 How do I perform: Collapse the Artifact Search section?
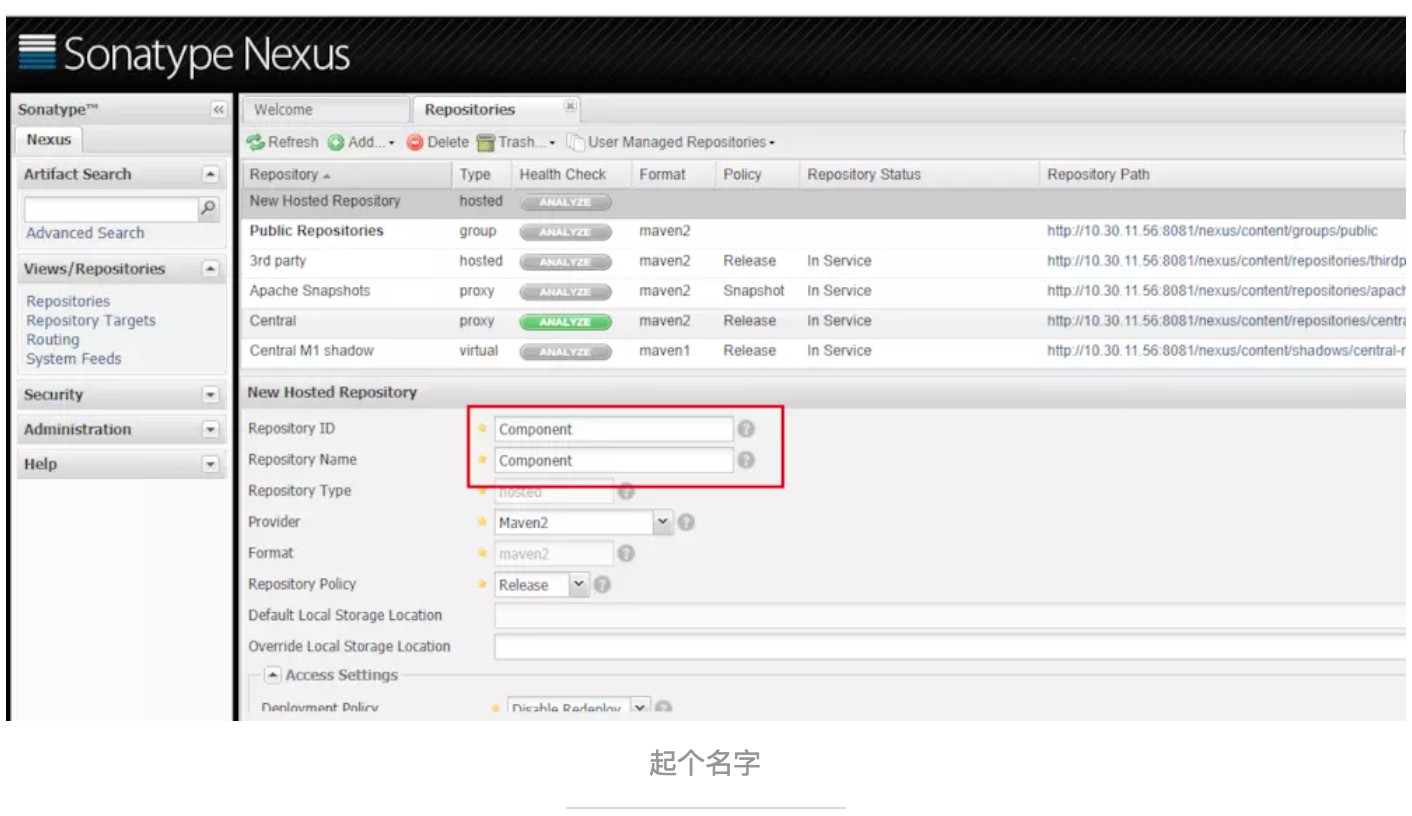(x=210, y=174)
